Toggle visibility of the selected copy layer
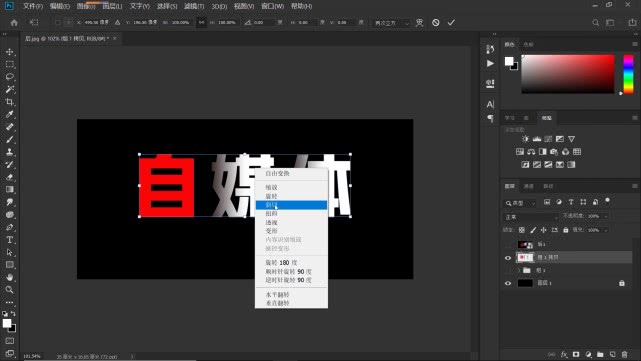The height and width of the screenshot is (361, 641). coord(508,258)
